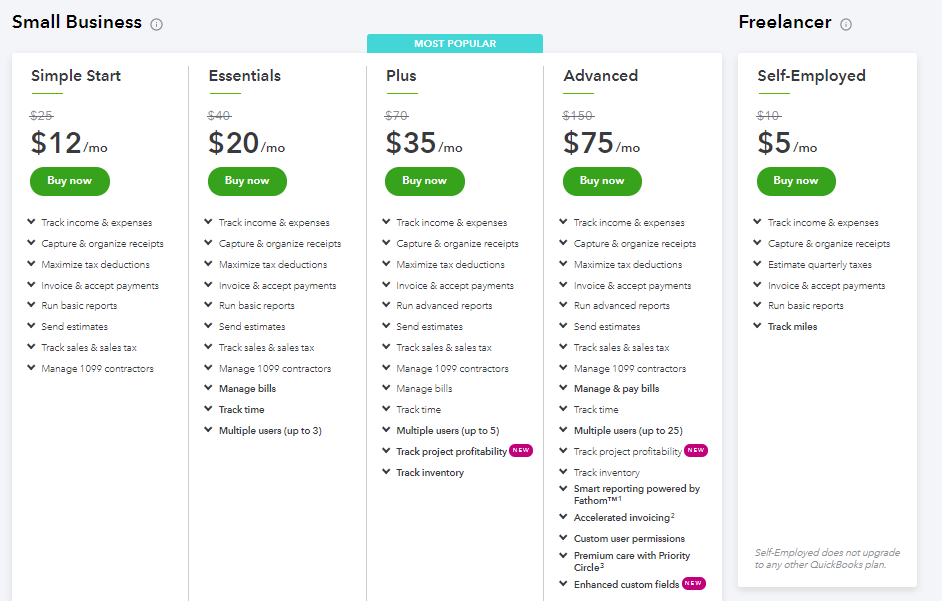Expand Manage bills chevron under Essentials
This screenshot has width=942, height=601.
209,389
